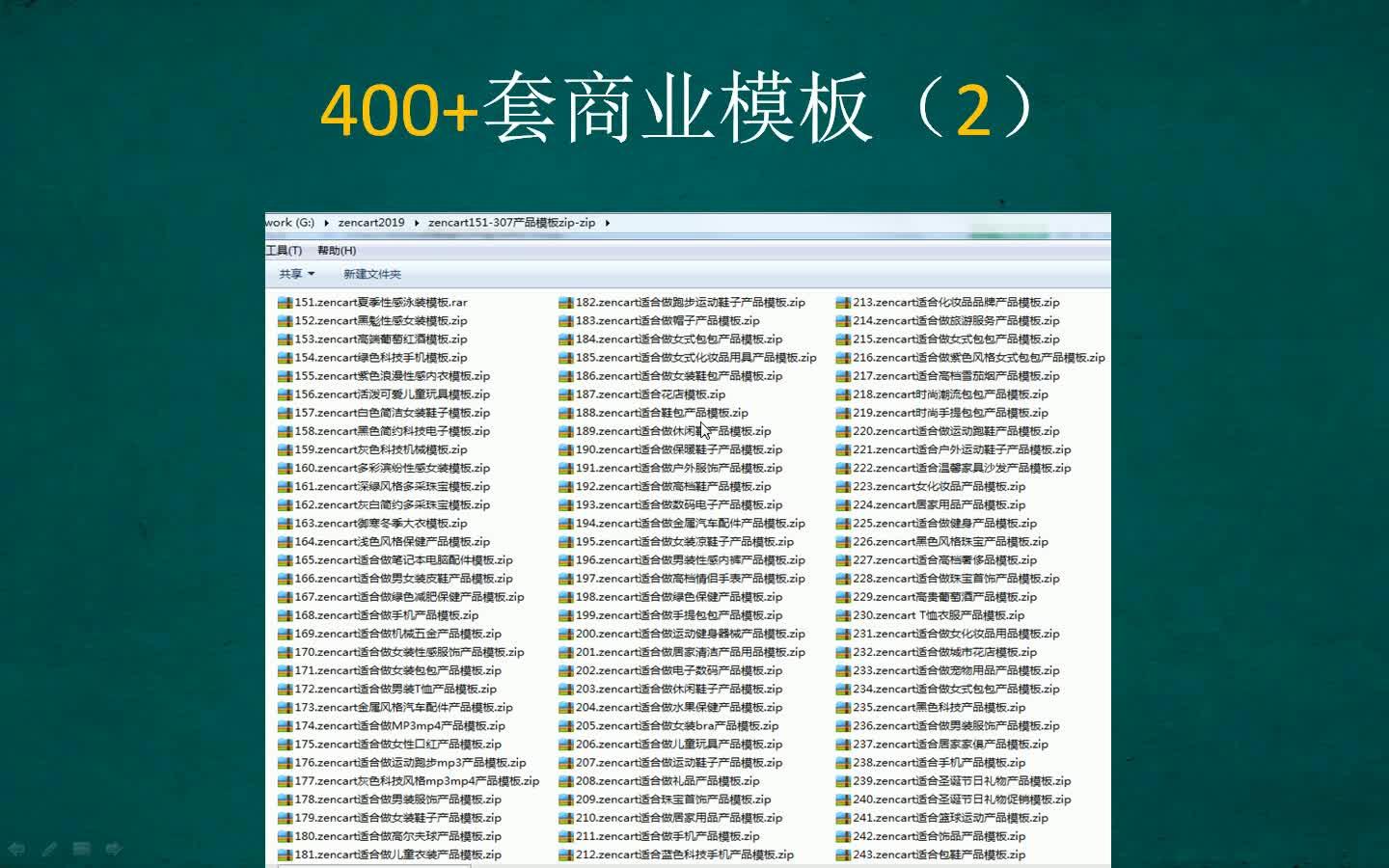Select file name 211.zencart适合做手机产品模板.zip
This screenshot has height=868, width=1389.
[x=667, y=836]
